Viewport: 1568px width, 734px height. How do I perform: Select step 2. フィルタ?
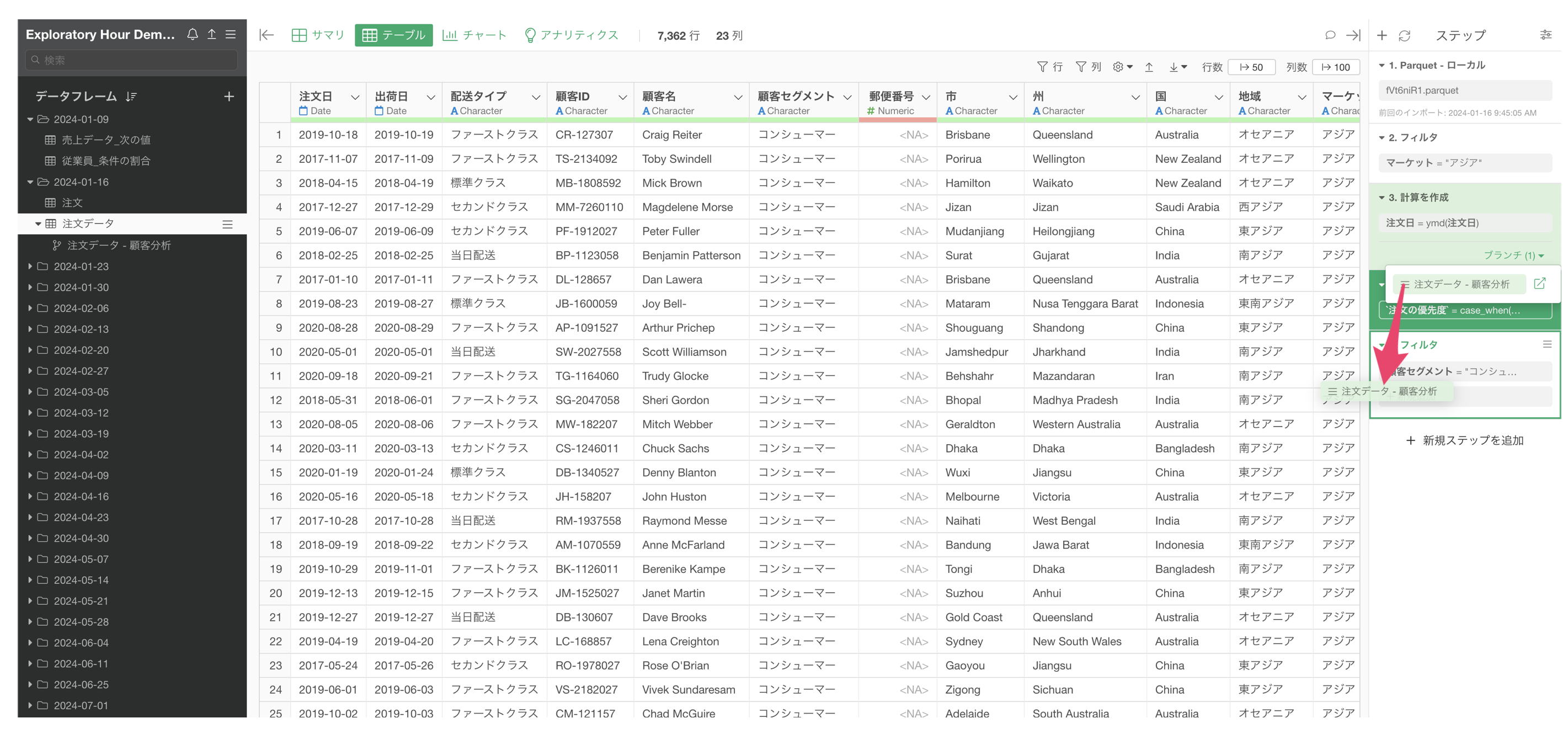(x=1412, y=137)
